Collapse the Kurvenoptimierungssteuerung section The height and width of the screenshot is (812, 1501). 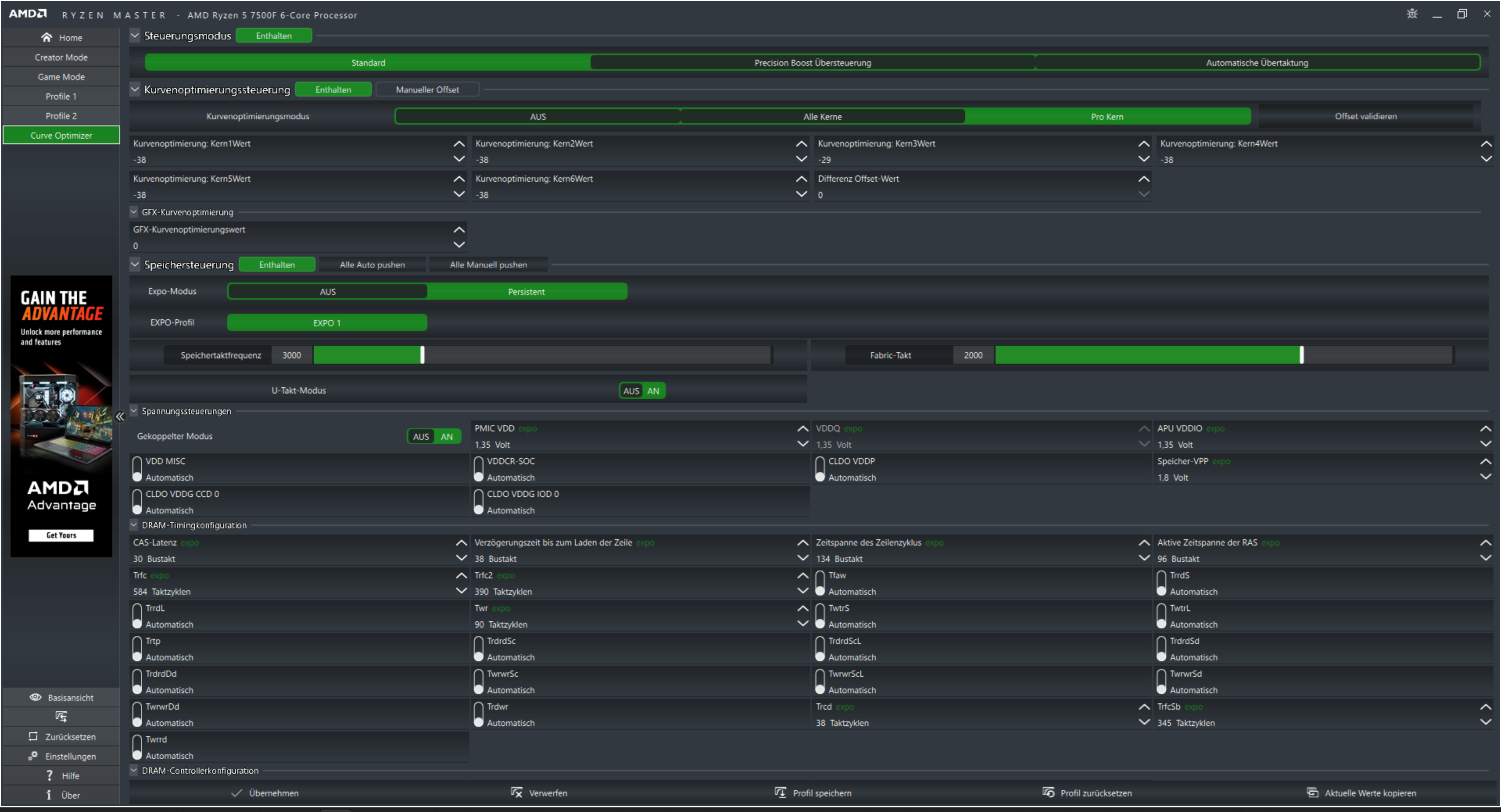coord(134,89)
